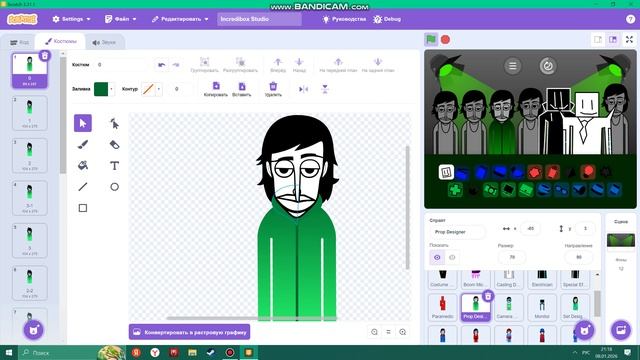Click the add sprite button
This screenshot has height=360, width=640.
[x=584, y=330]
